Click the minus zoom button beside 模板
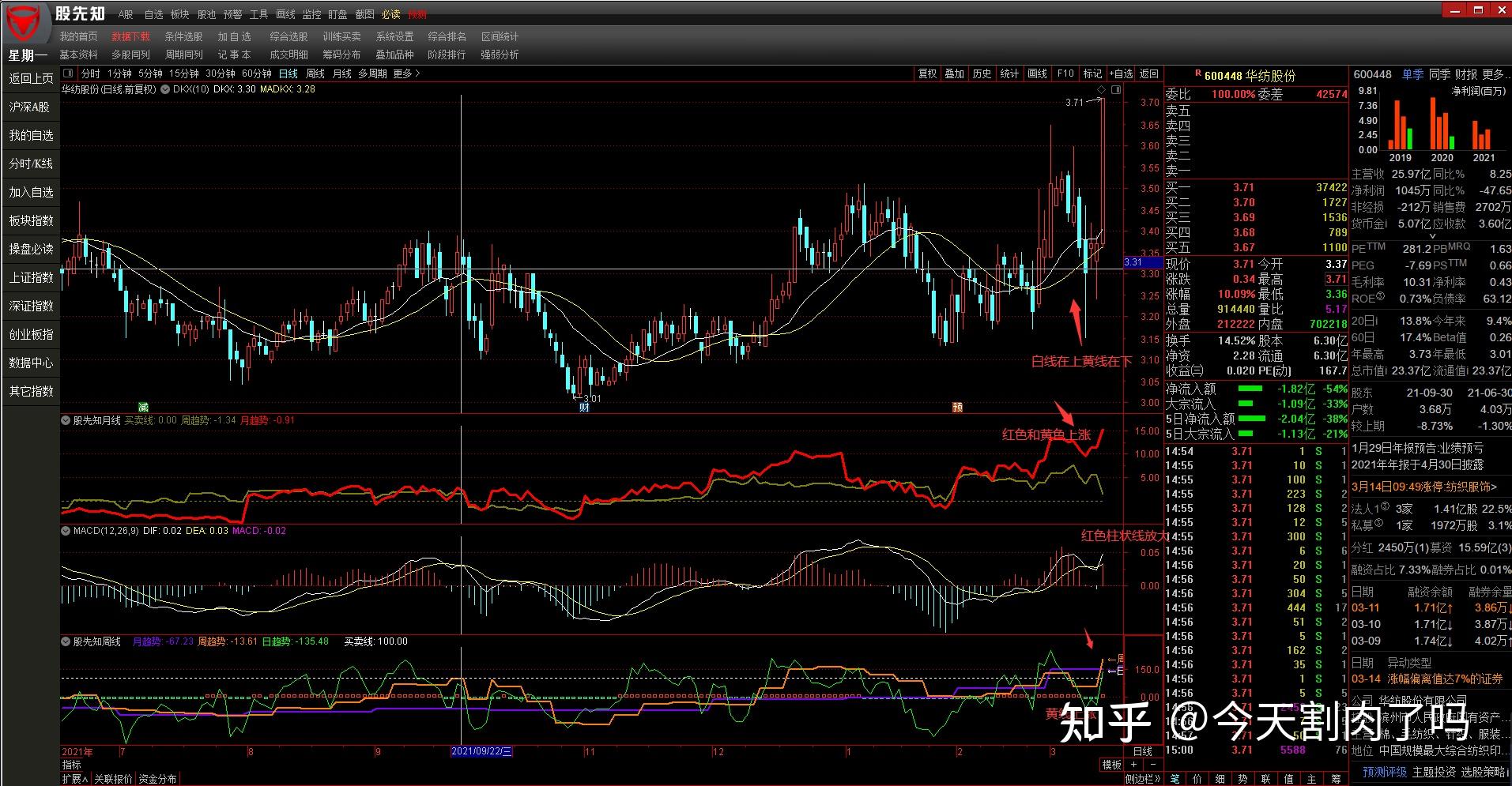 1153,764
